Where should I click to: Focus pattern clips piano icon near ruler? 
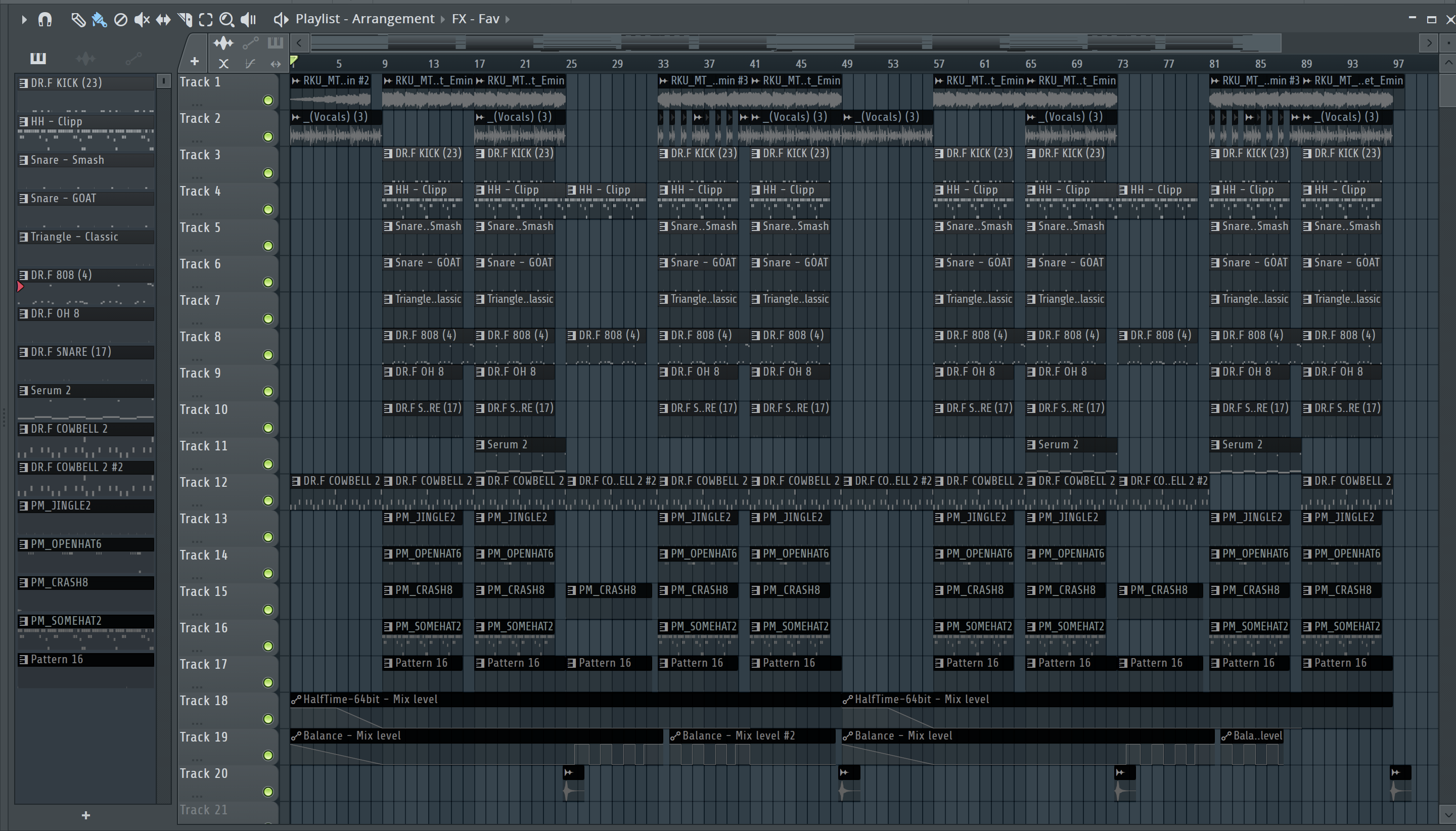tap(275, 42)
